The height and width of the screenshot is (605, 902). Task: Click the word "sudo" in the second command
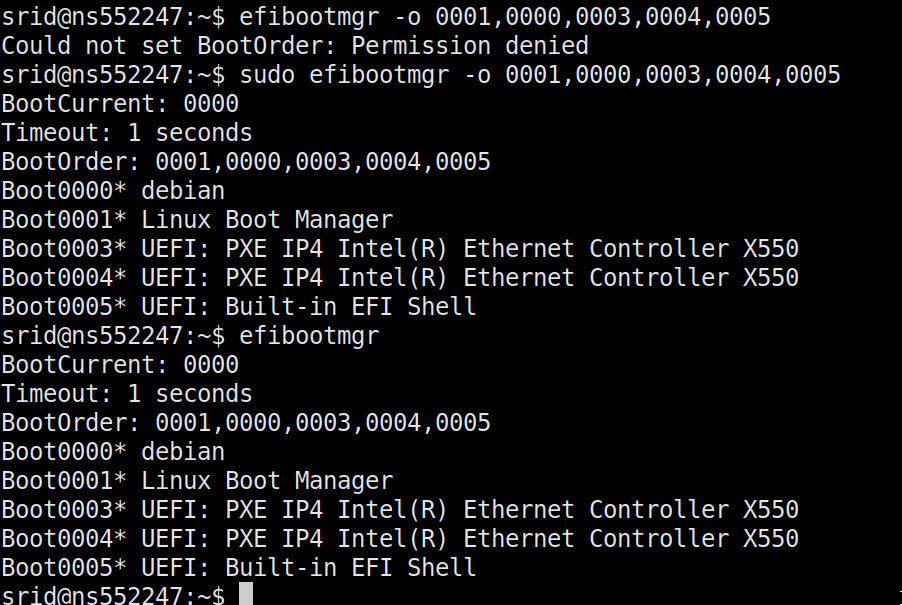coord(266,75)
